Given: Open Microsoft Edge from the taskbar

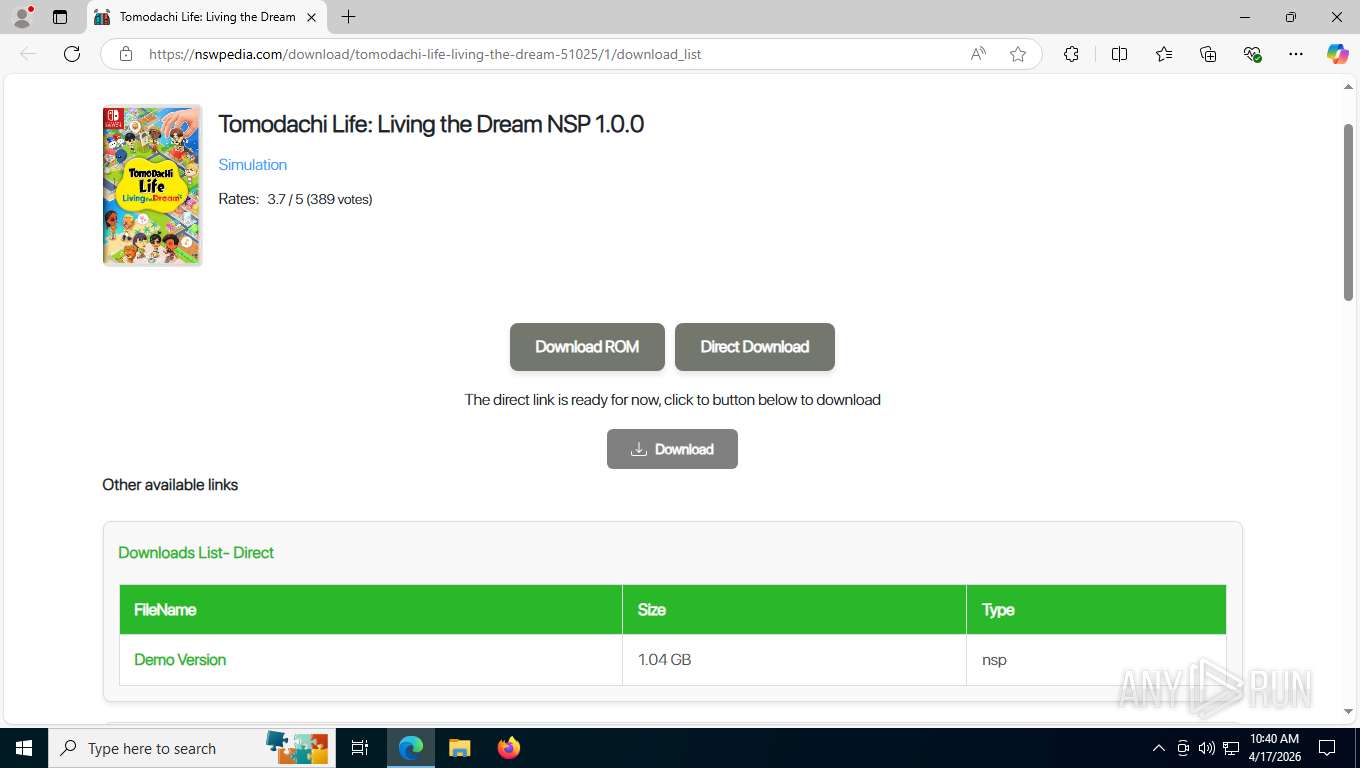Looking at the screenshot, I should point(411,748).
